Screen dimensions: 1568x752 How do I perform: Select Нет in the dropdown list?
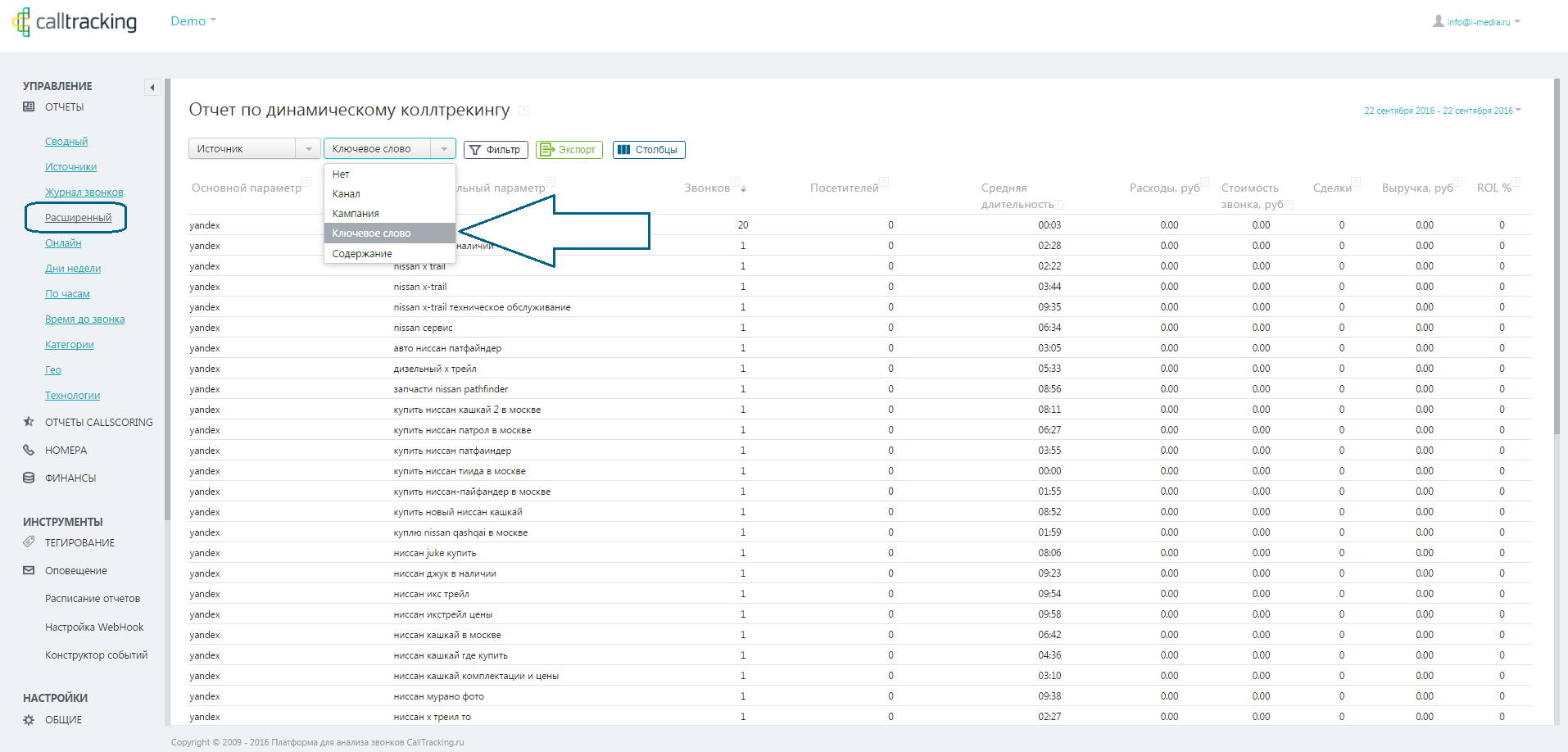(390, 174)
